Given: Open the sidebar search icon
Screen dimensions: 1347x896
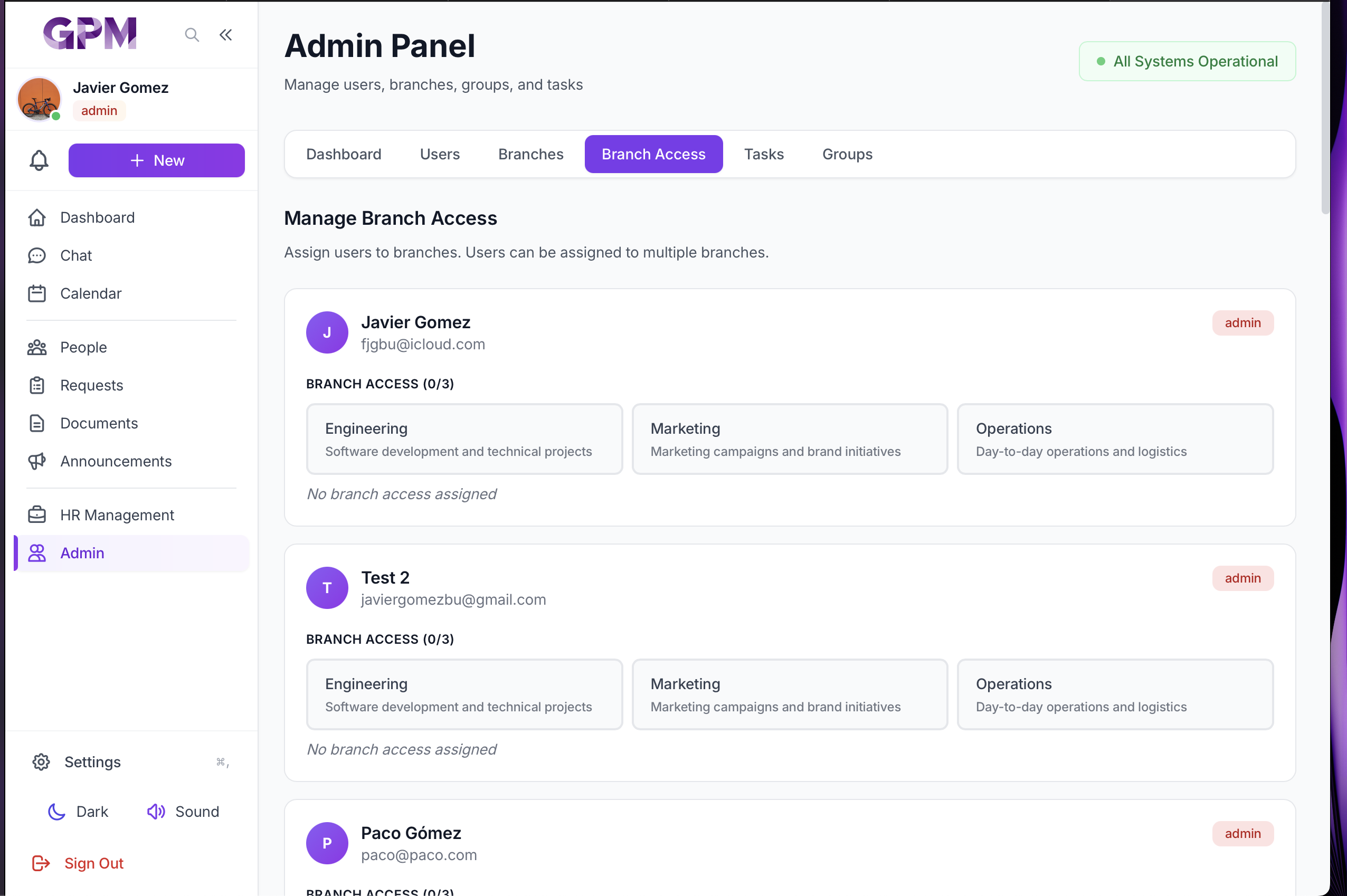Looking at the screenshot, I should click(x=192, y=35).
